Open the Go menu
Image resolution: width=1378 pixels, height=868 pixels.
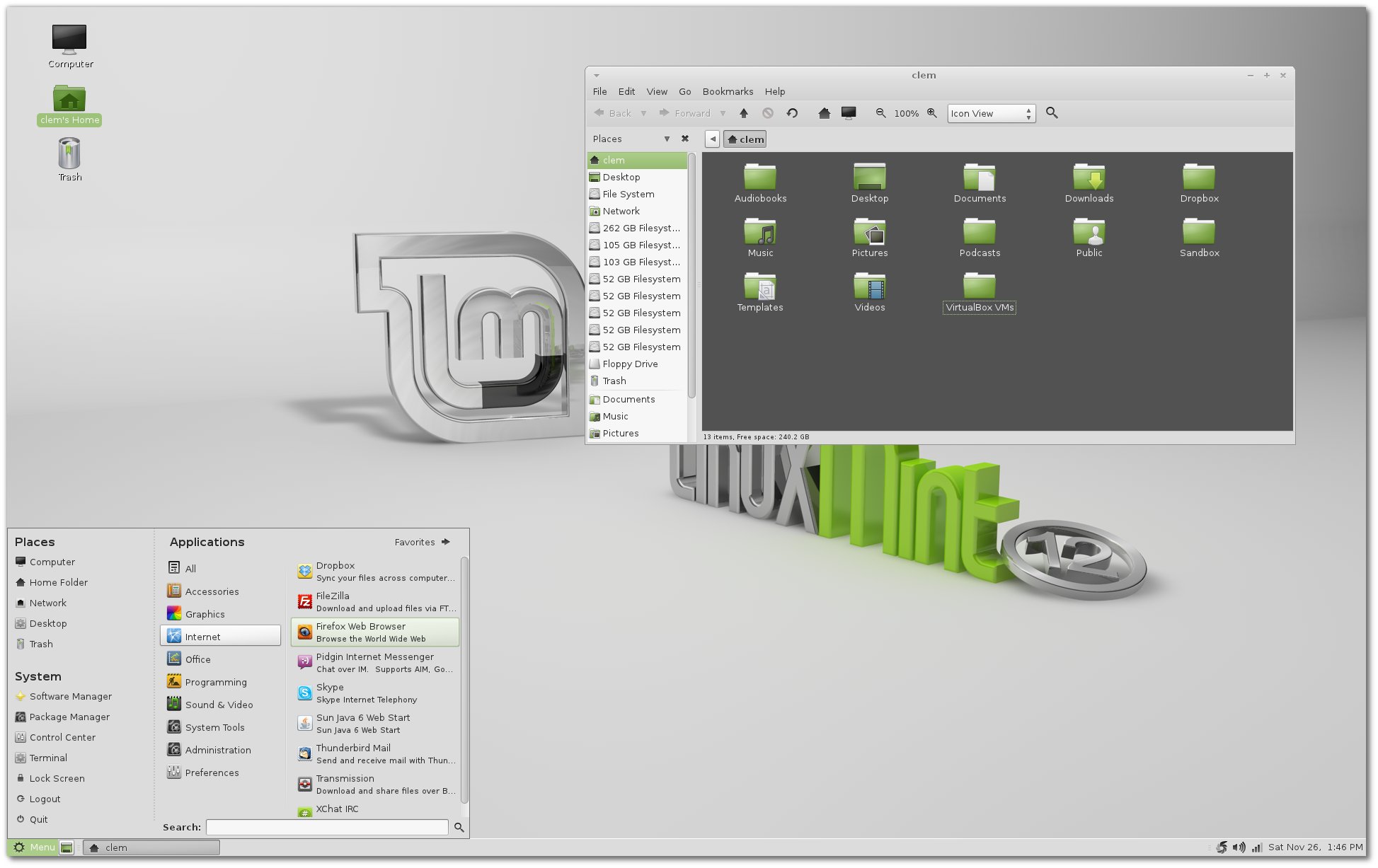click(x=684, y=91)
